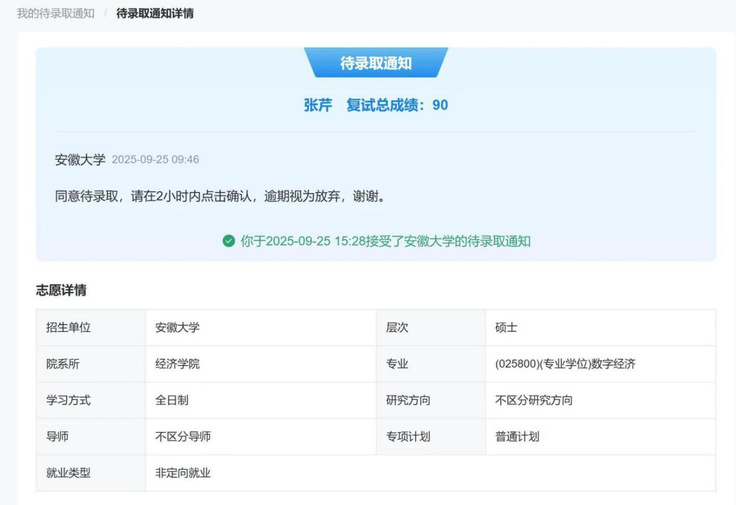
Task: Click the 全日制 study mode cell
Action: coord(172,400)
